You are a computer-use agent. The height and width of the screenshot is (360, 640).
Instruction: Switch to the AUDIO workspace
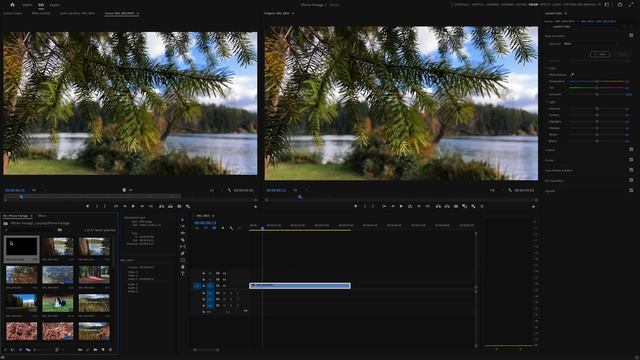tap(557, 5)
